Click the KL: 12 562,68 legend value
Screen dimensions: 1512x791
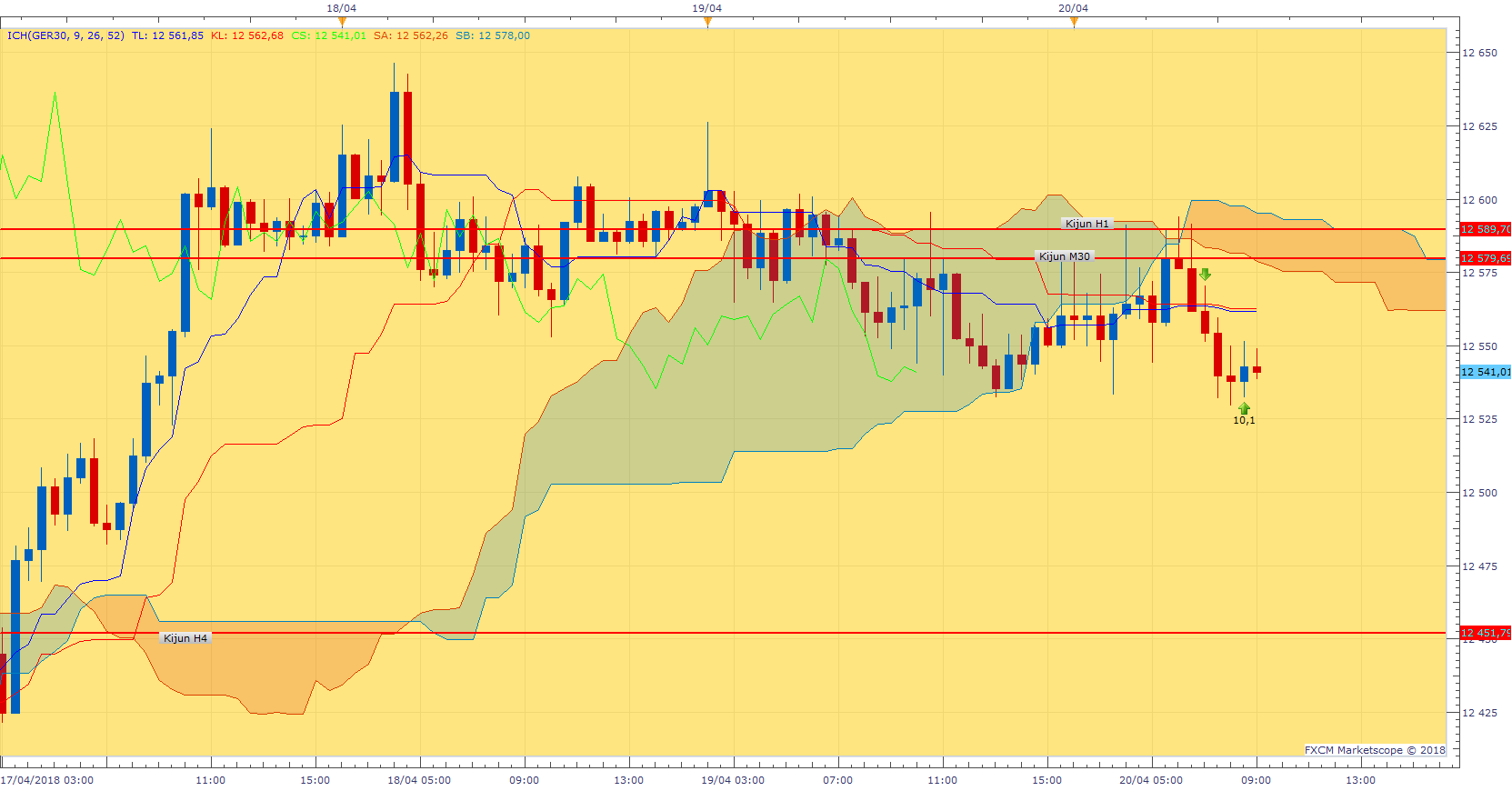coord(247,36)
